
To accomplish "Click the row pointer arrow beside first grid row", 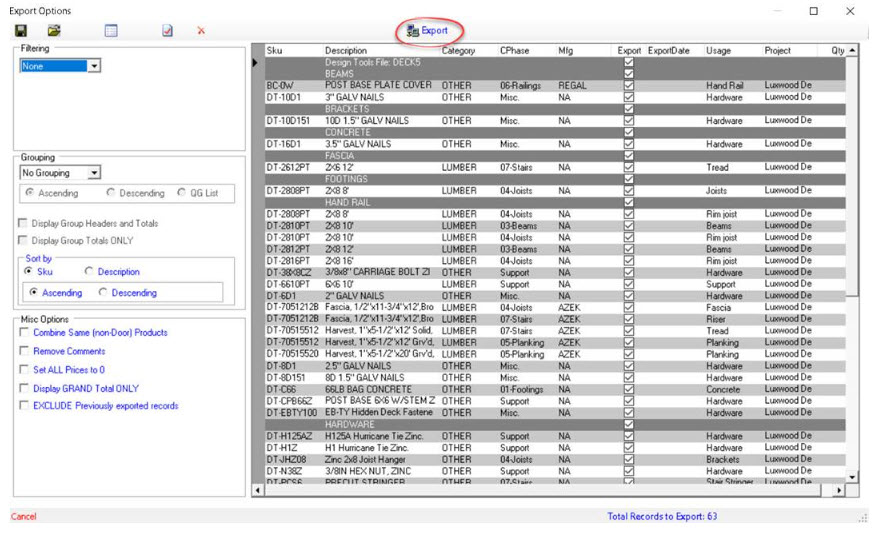I will pos(256,63).
